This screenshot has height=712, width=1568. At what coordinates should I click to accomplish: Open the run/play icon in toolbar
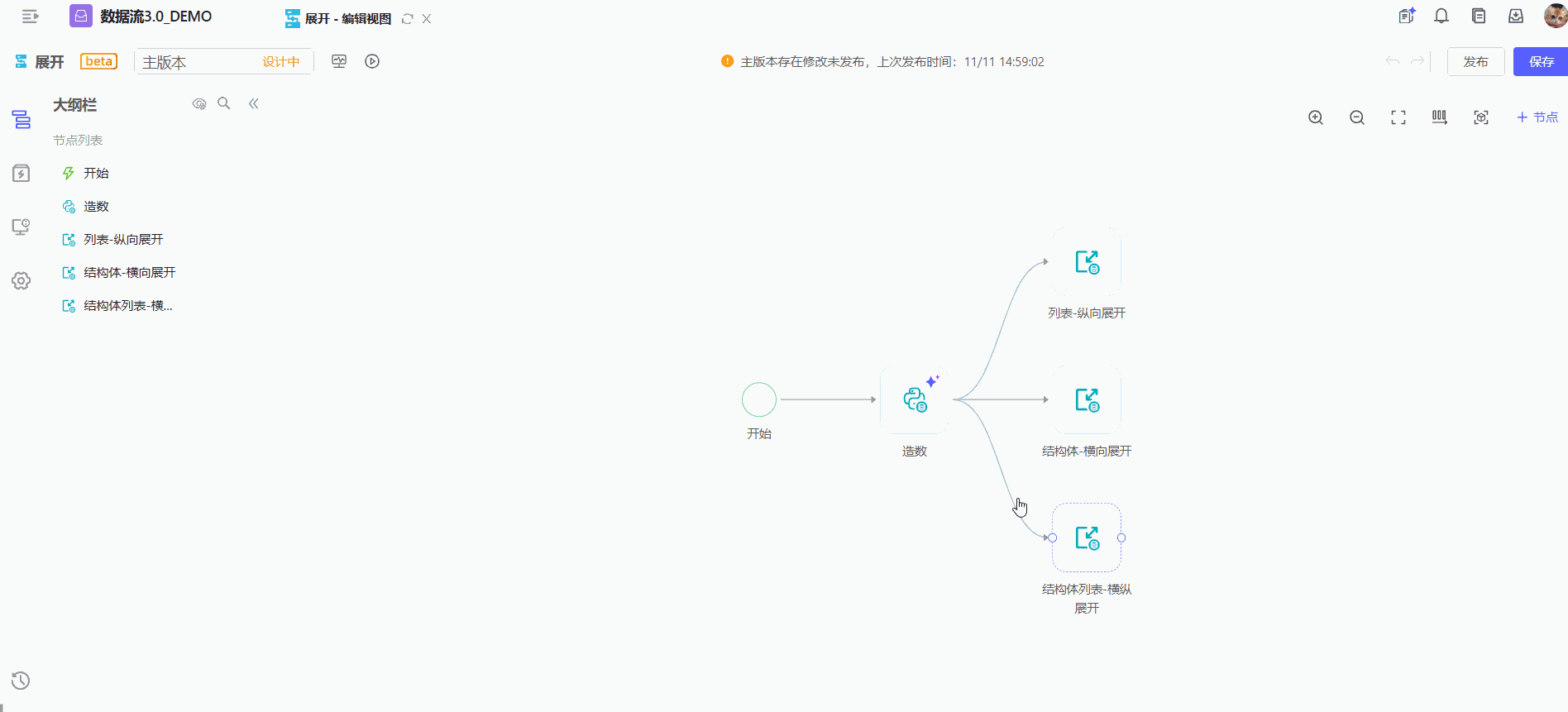coord(372,61)
